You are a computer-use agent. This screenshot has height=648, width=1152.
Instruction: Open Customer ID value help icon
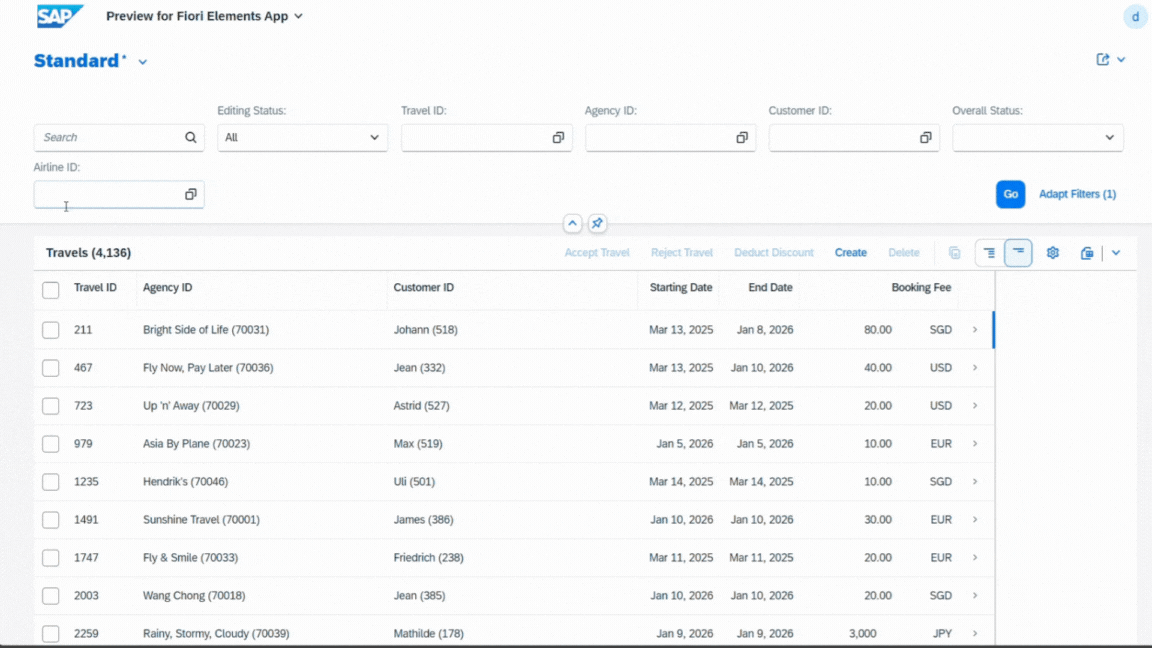(925, 137)
